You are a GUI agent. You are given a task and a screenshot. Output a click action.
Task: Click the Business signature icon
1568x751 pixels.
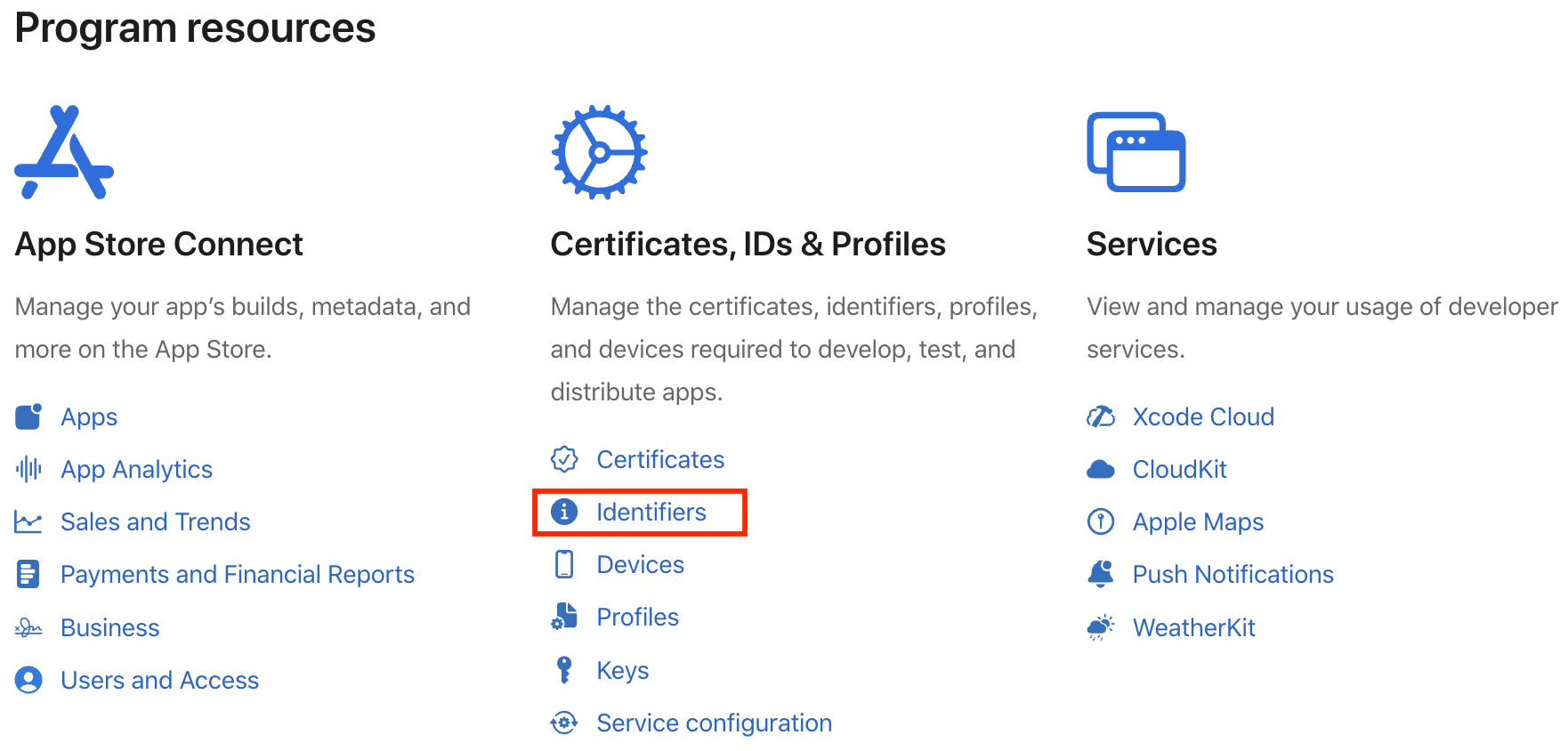pos(28,627)
